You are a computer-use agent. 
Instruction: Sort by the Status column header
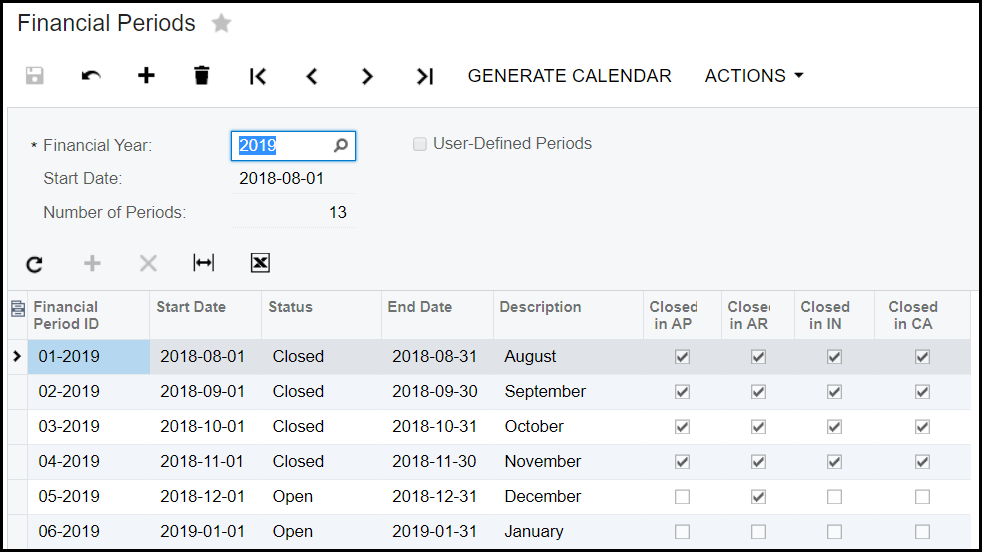[291, 307]
